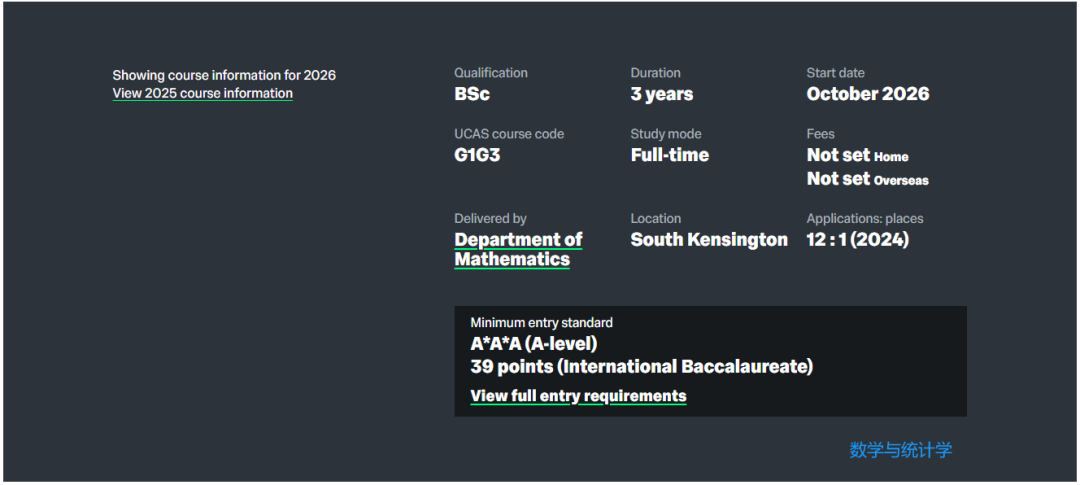Click the 3 years duration value
1080x485 pixels.
(x=661, y=94)
